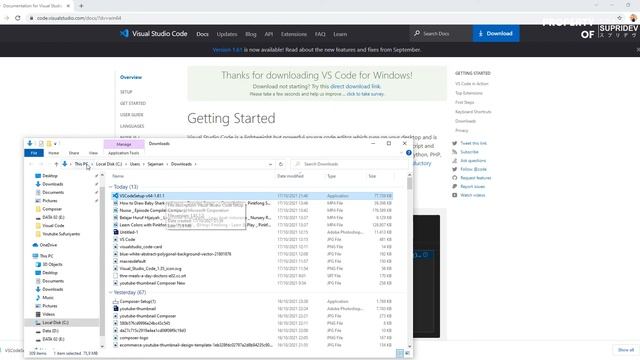Select the Untitled-1 Photoshop file icon
The height and width of the screenshot is (360, 640).
tap(116, 232)
